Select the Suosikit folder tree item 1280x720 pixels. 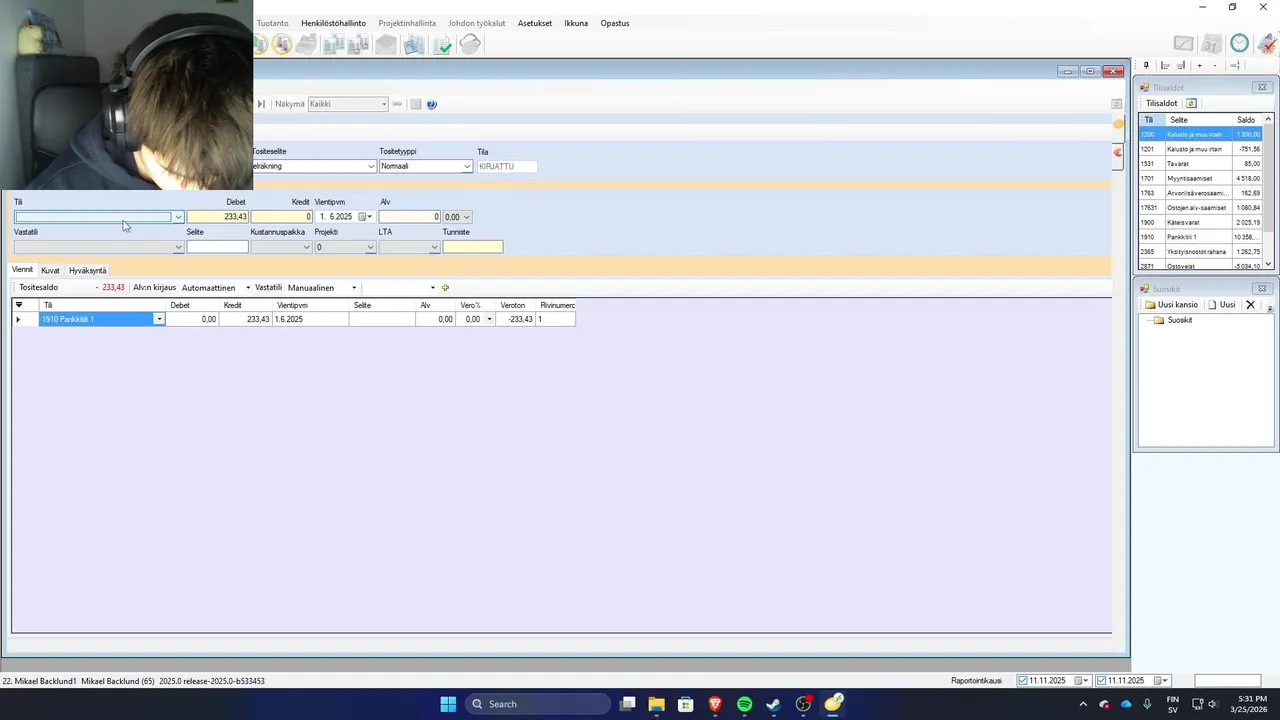1179,320
